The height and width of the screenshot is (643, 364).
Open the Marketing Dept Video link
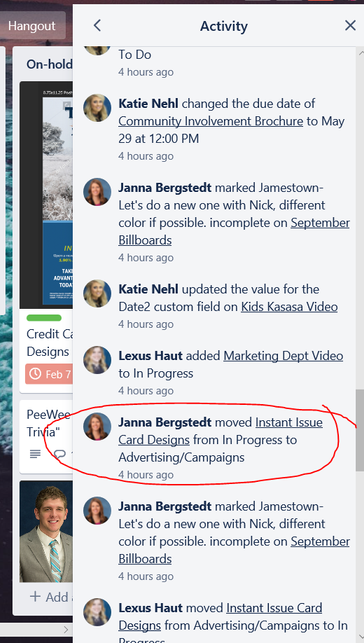[x=283, y=356]
